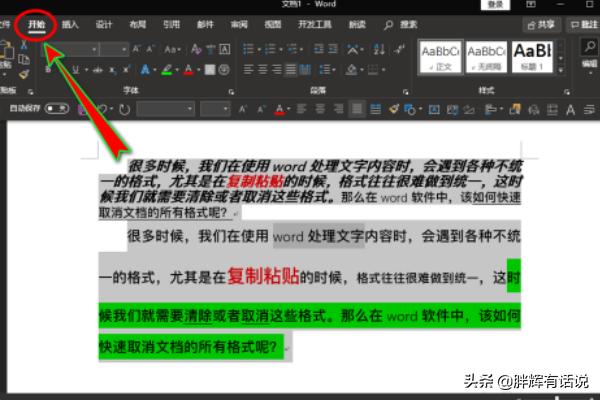Viewport: 600px width, 400px height.
Task: Switch to the 插入 (Insert) tab
Action: 70,25
